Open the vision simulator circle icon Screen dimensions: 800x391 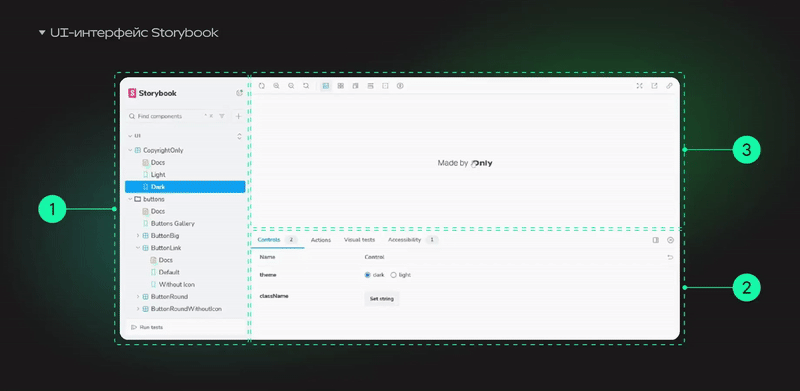[x=400, y=86]
